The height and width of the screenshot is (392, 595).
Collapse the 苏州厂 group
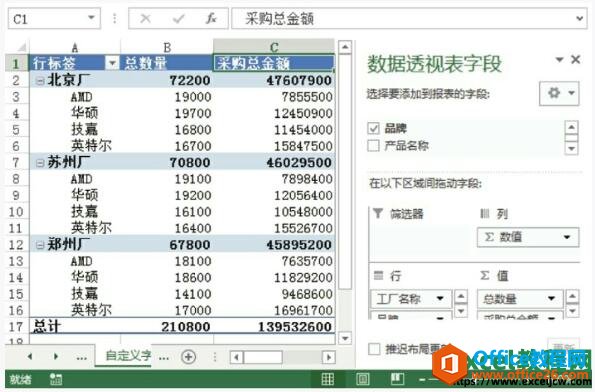(x=40, y=162)
